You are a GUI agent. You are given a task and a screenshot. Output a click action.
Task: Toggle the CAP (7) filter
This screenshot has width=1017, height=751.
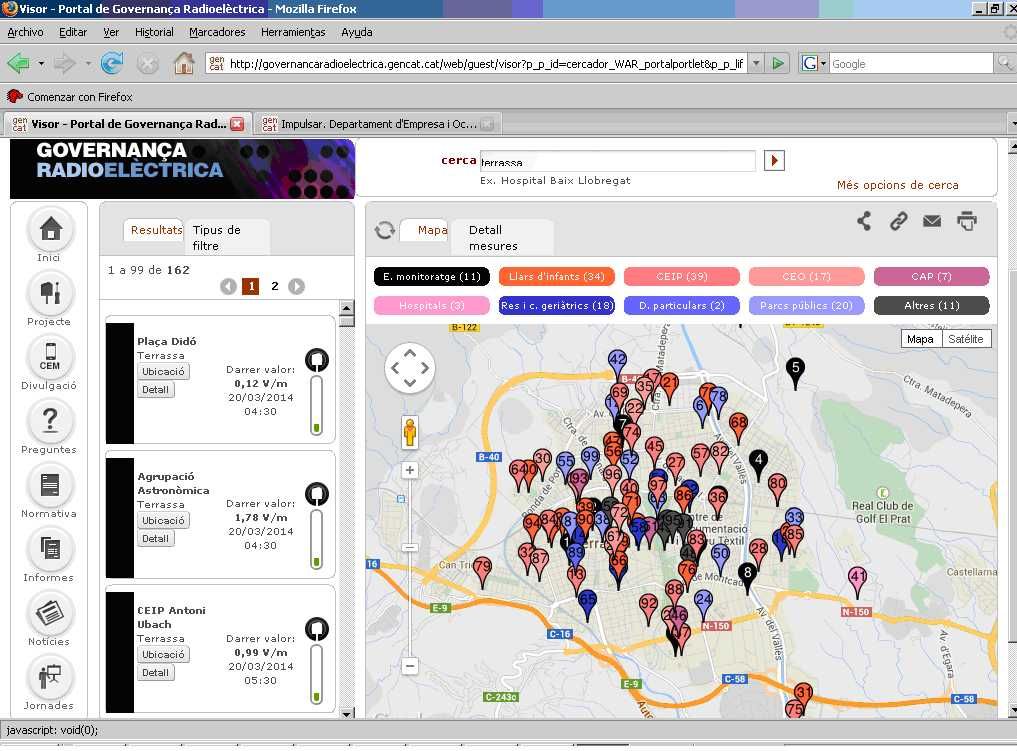pyautogui.click(x=931, y=277)
